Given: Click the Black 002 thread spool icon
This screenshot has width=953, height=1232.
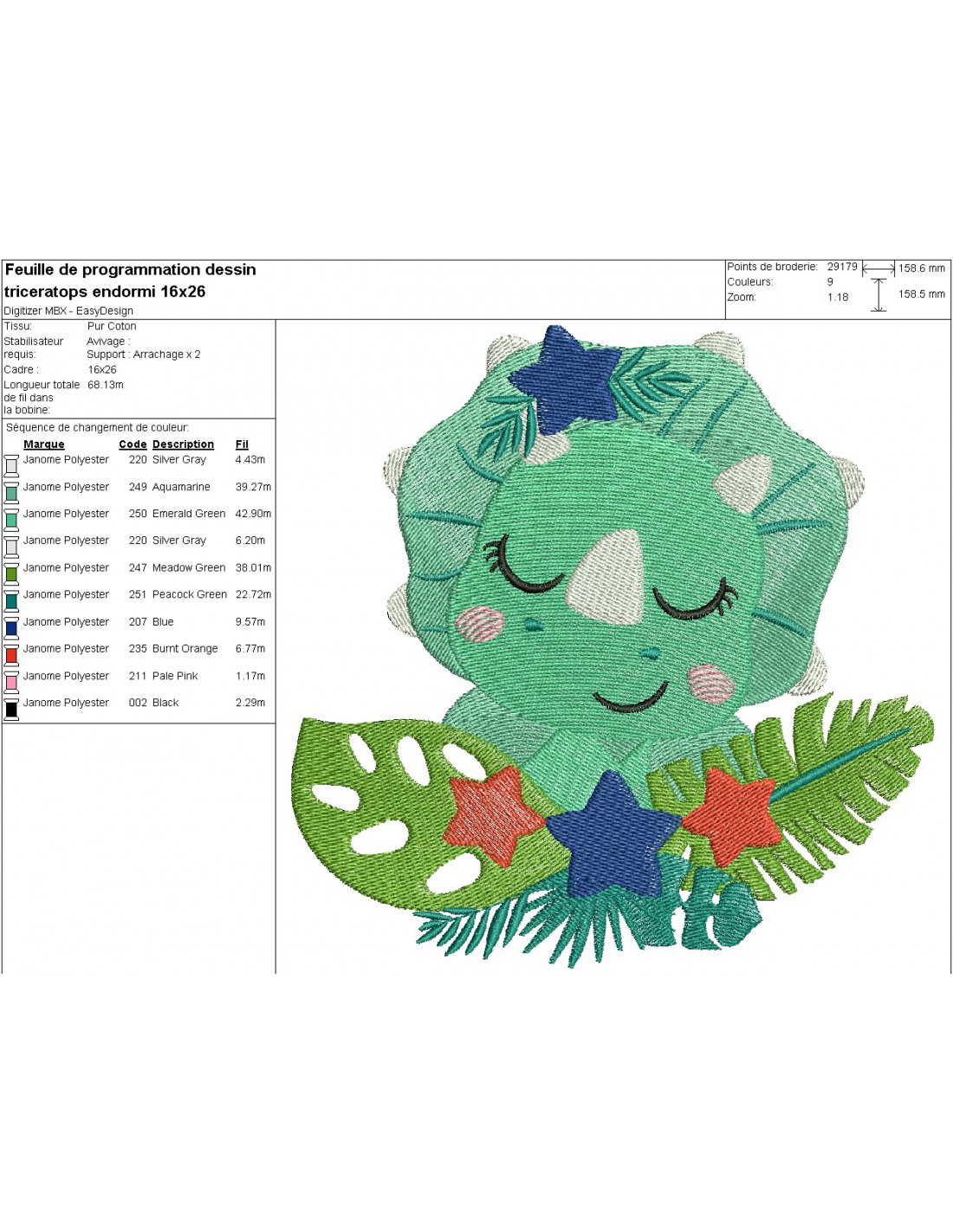Looking at the screenshot, I should [11, 709].
